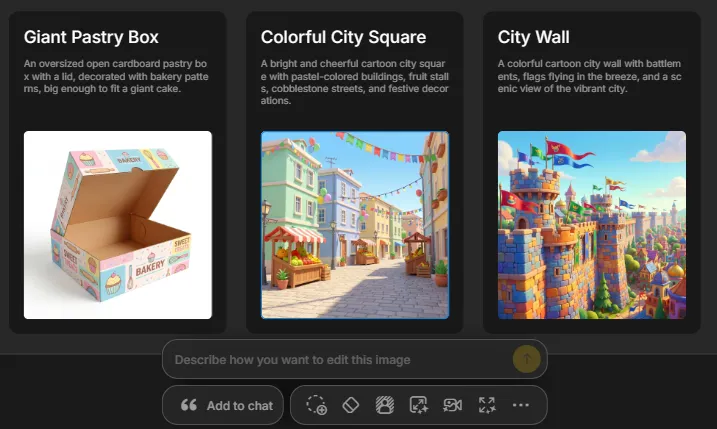Open the image-to-video camera icon
The width and height of the screenshot is (717, 429).
point(453,405)
